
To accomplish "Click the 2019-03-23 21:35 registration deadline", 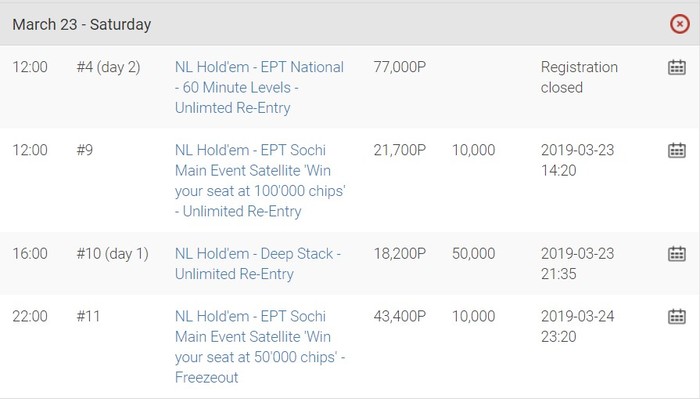I will point(578,264).
